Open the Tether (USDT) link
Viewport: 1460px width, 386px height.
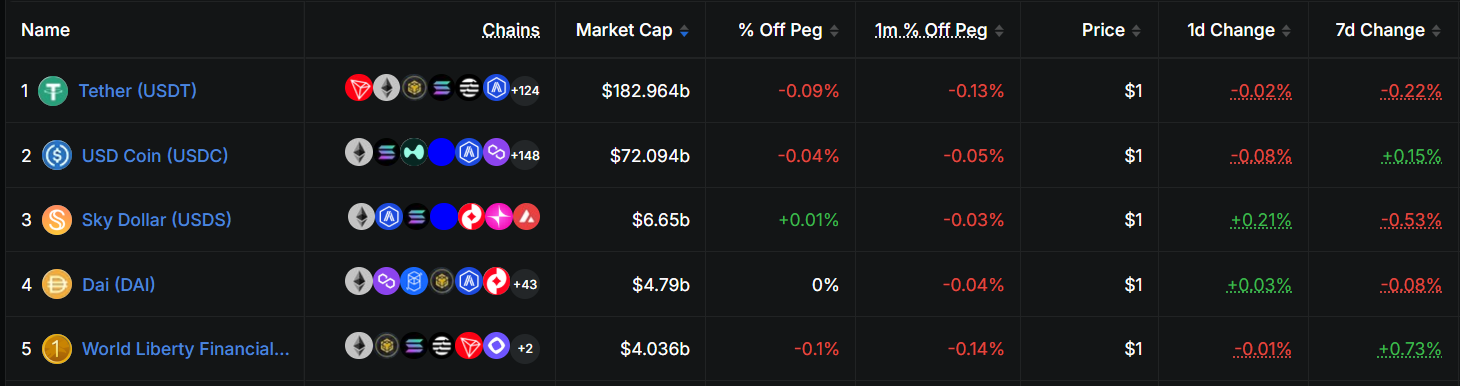click(x=138, y=91)
